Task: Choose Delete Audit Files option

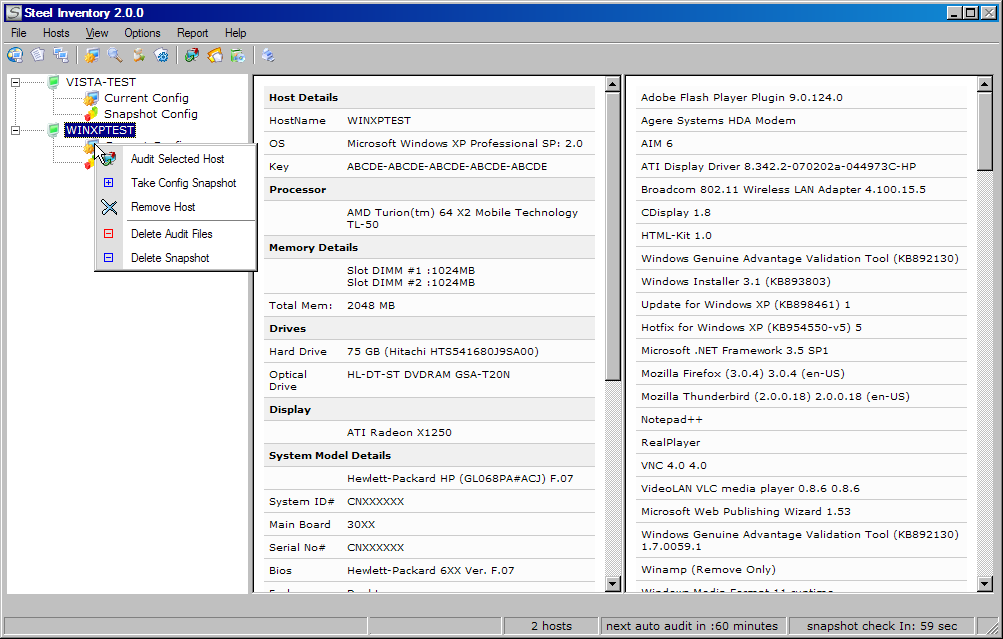Action: (171, 234)
